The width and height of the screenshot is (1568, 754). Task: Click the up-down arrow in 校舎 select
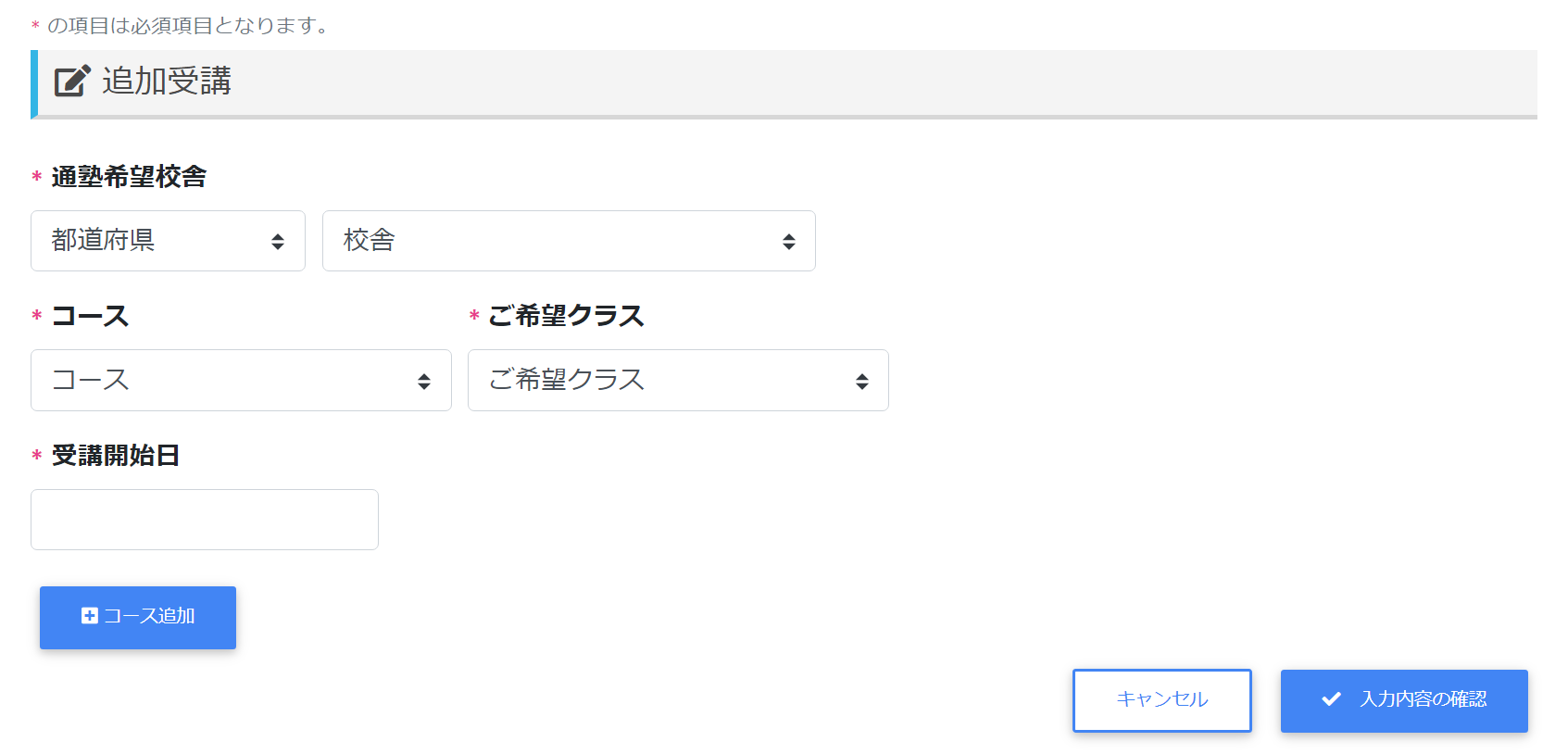pyautogui.click(x=789, y=242)
